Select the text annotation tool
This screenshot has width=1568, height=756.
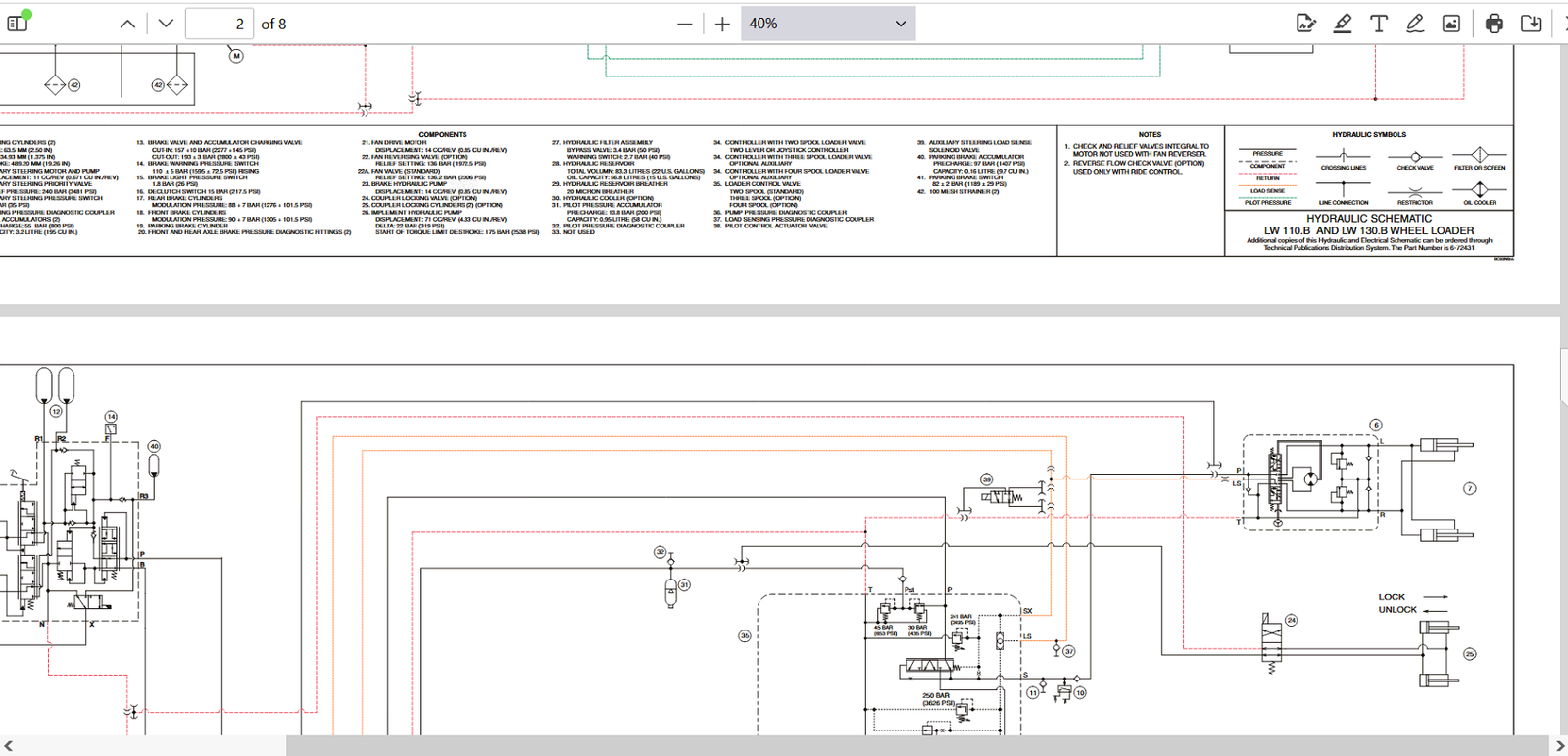pos(1379,24)
